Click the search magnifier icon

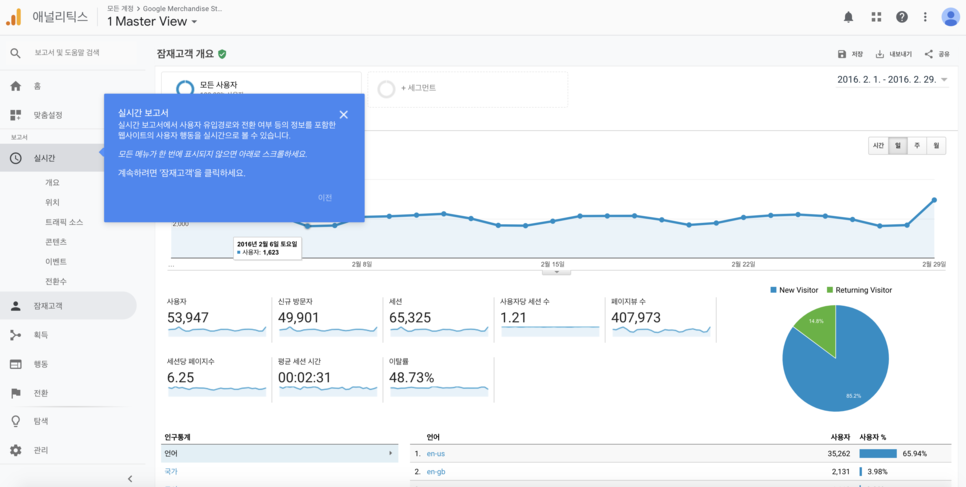(16, 53)
